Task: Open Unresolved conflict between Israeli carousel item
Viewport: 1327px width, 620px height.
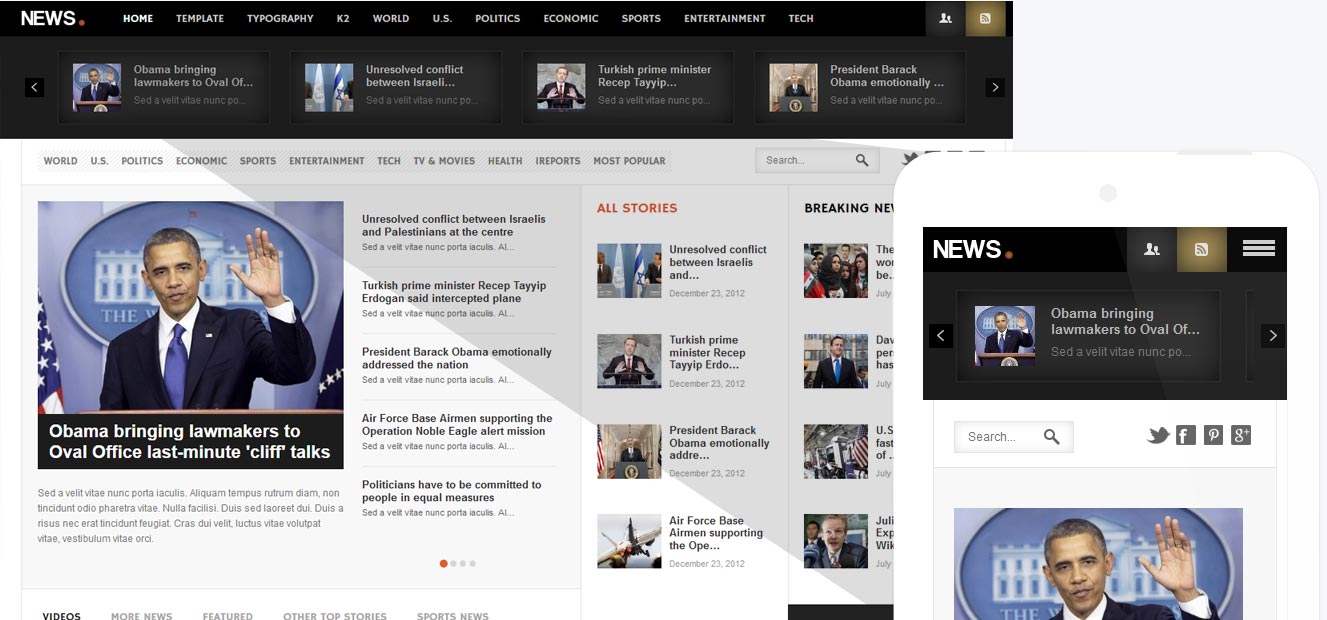Action: [x=395, y=87]
